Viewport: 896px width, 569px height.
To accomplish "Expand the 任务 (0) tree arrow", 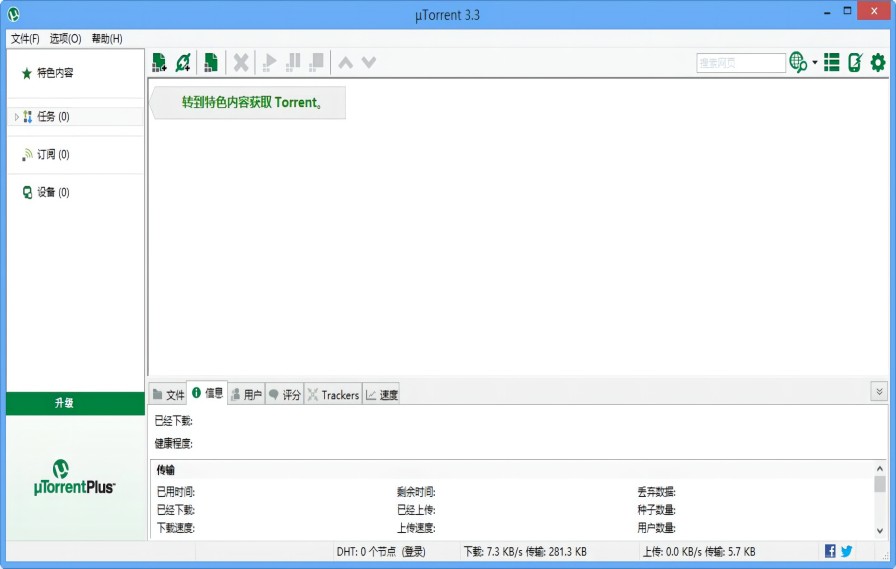I will pyautogui.click(x=17, y=117).
